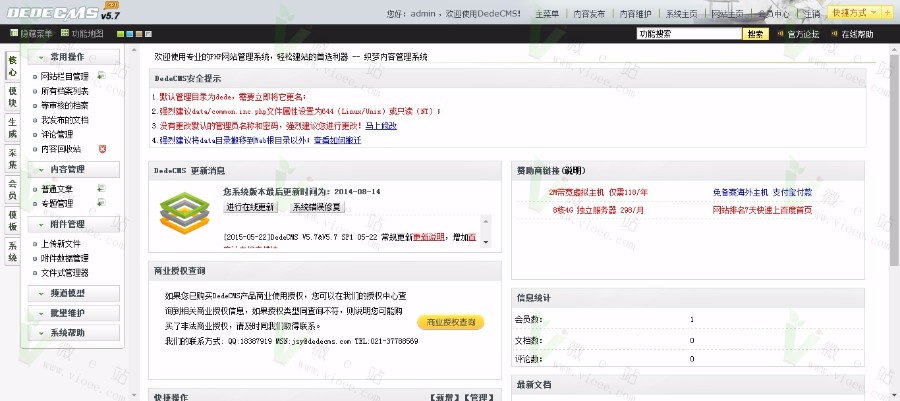The height and width of the screenshot is (401, 900).
Task: Click the 功能搜索 search input field
Action: [x=689, y=34]
